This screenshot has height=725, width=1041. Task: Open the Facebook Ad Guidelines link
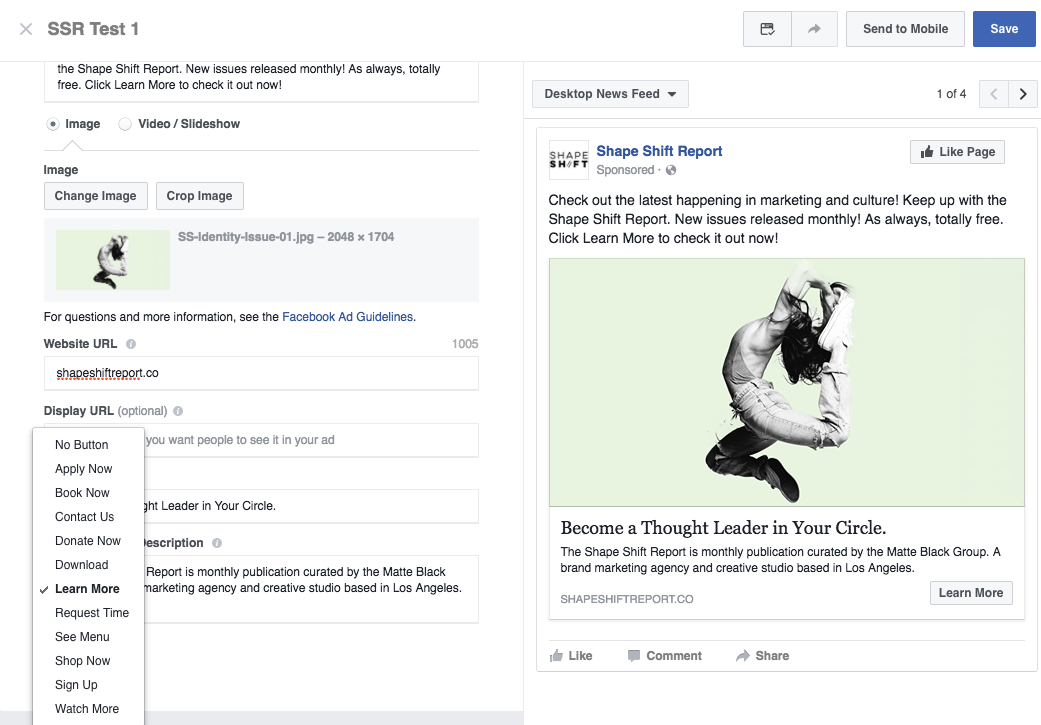(347, 317)
